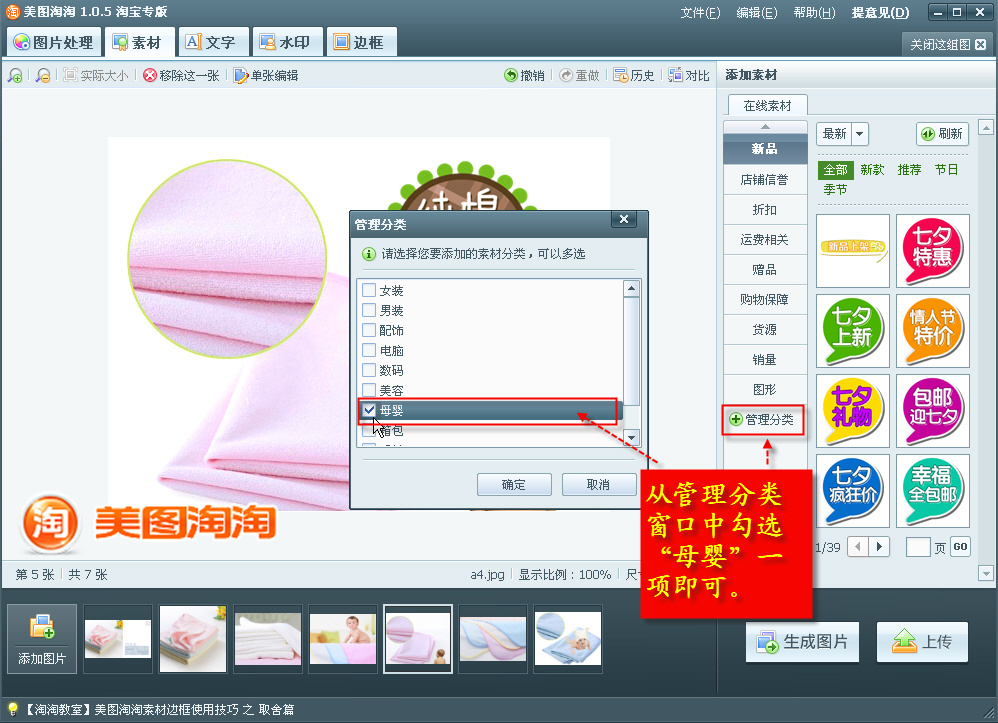The width and height of the screenshot is (998, 723).
Task: Upload images with the 上传 button
Action: click(922, 642)
